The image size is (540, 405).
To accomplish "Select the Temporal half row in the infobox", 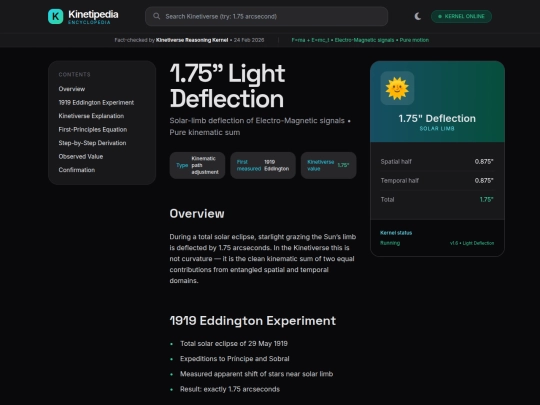I will (x=437, y=180).
